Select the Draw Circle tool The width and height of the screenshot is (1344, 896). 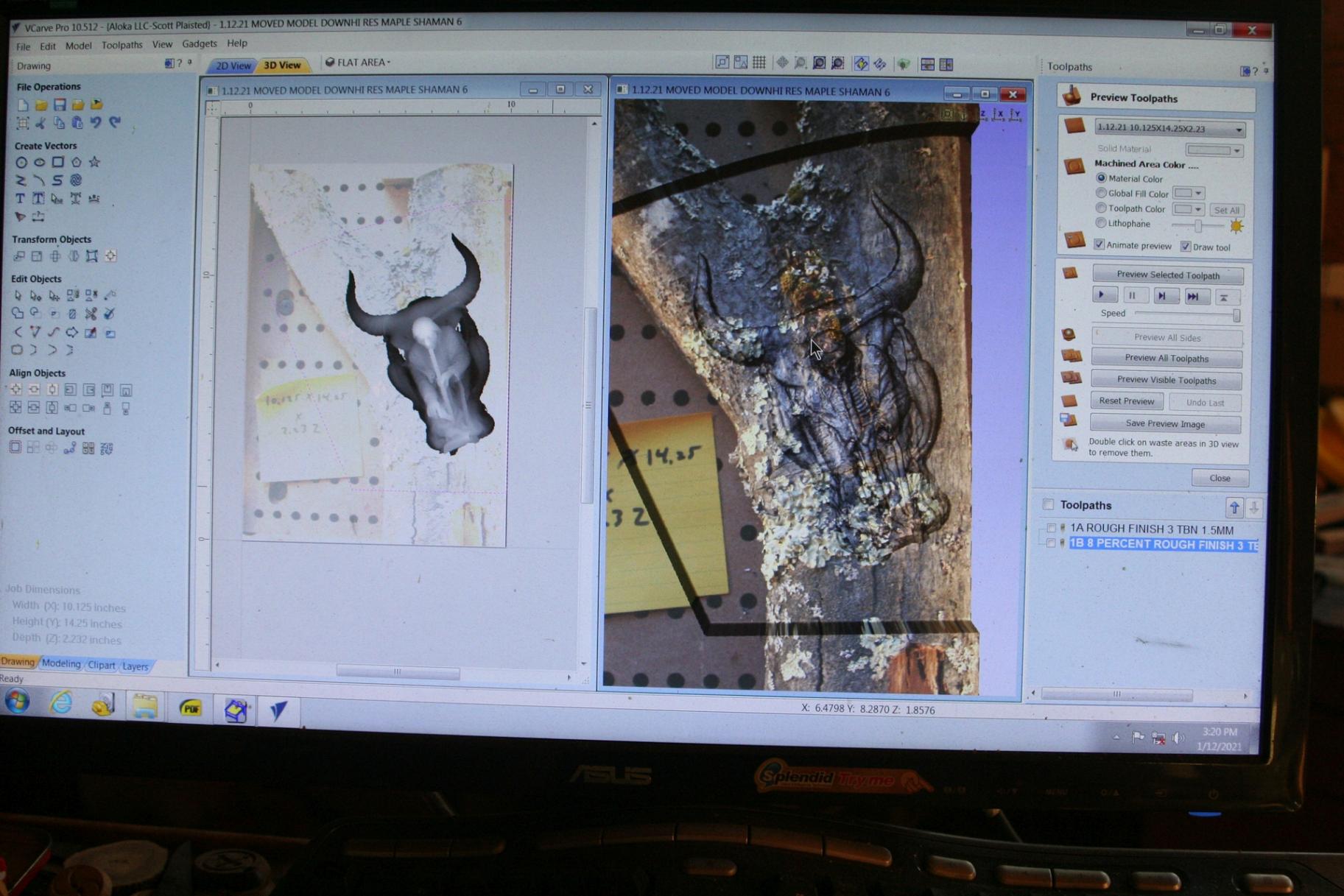pyautogui.click(x=21, y=163)
